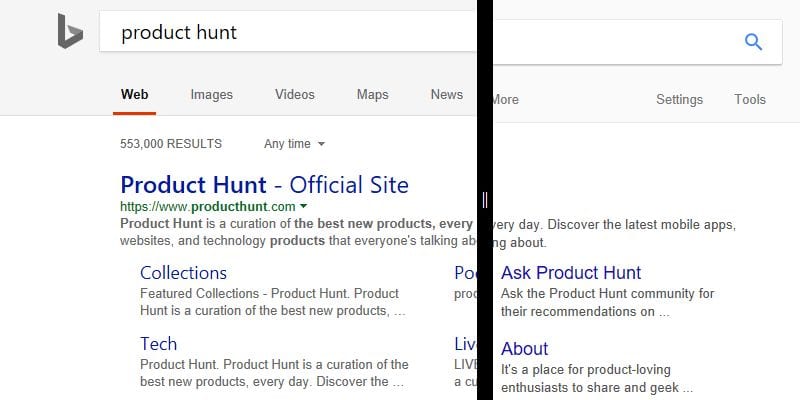
Task: Open the Videos tab
Action: [294, 95]
